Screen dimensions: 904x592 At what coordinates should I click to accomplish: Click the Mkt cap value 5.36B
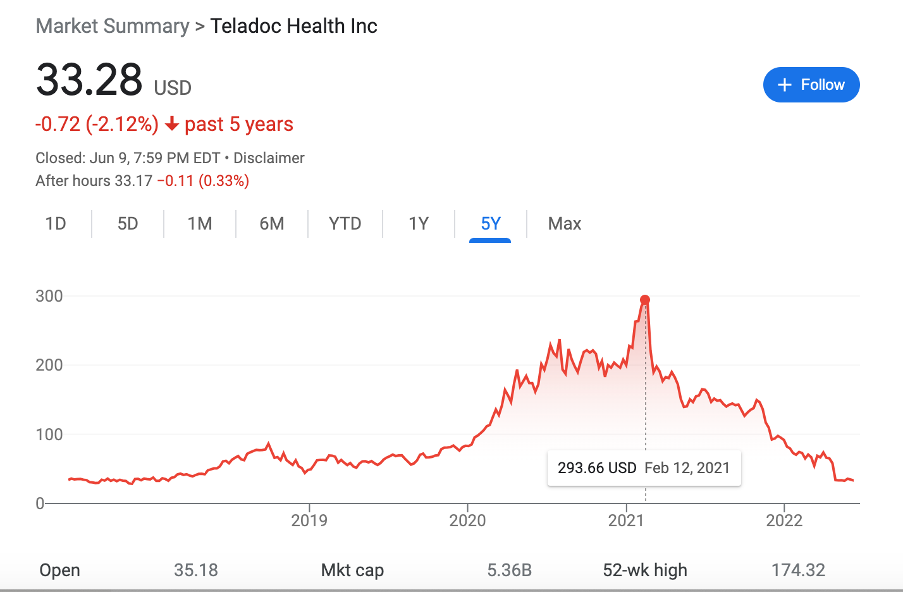click(509, 571)
